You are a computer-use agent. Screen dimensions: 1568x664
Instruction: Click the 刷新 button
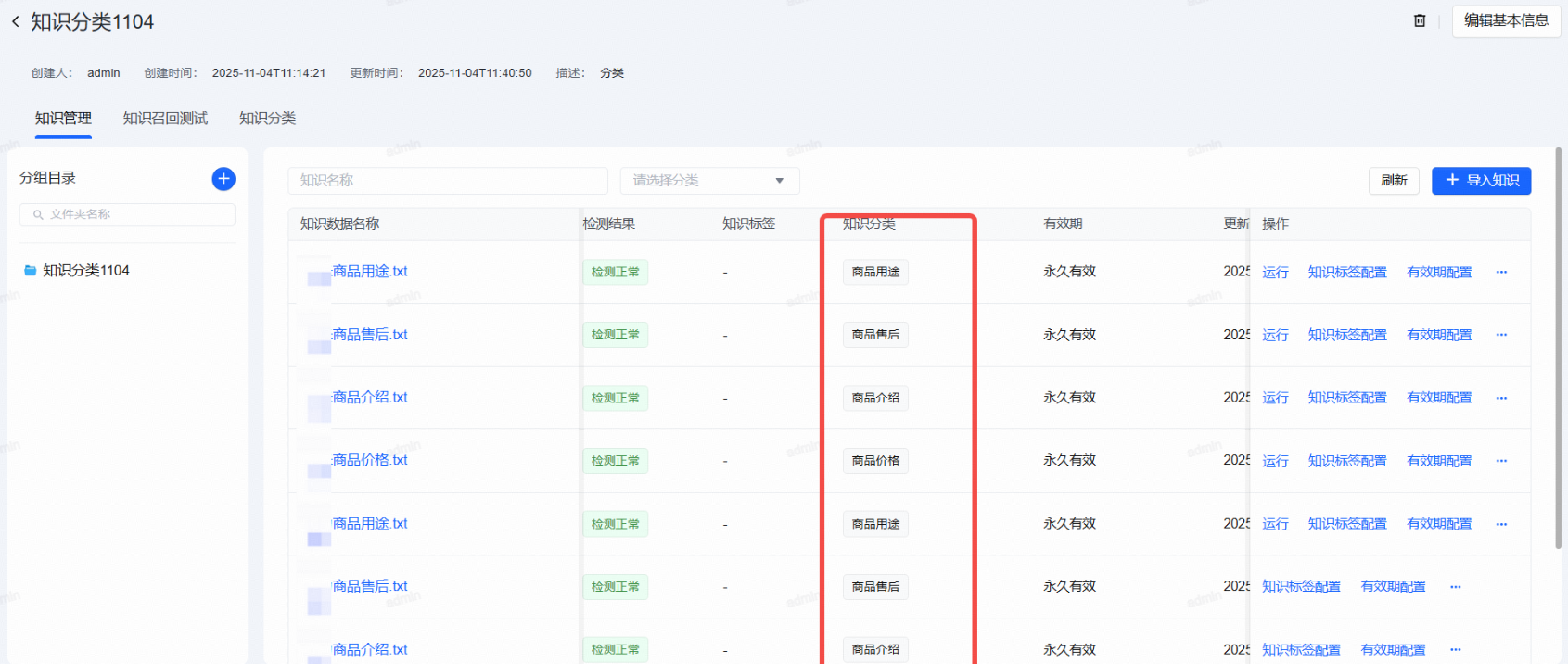tap(1394, 181)
